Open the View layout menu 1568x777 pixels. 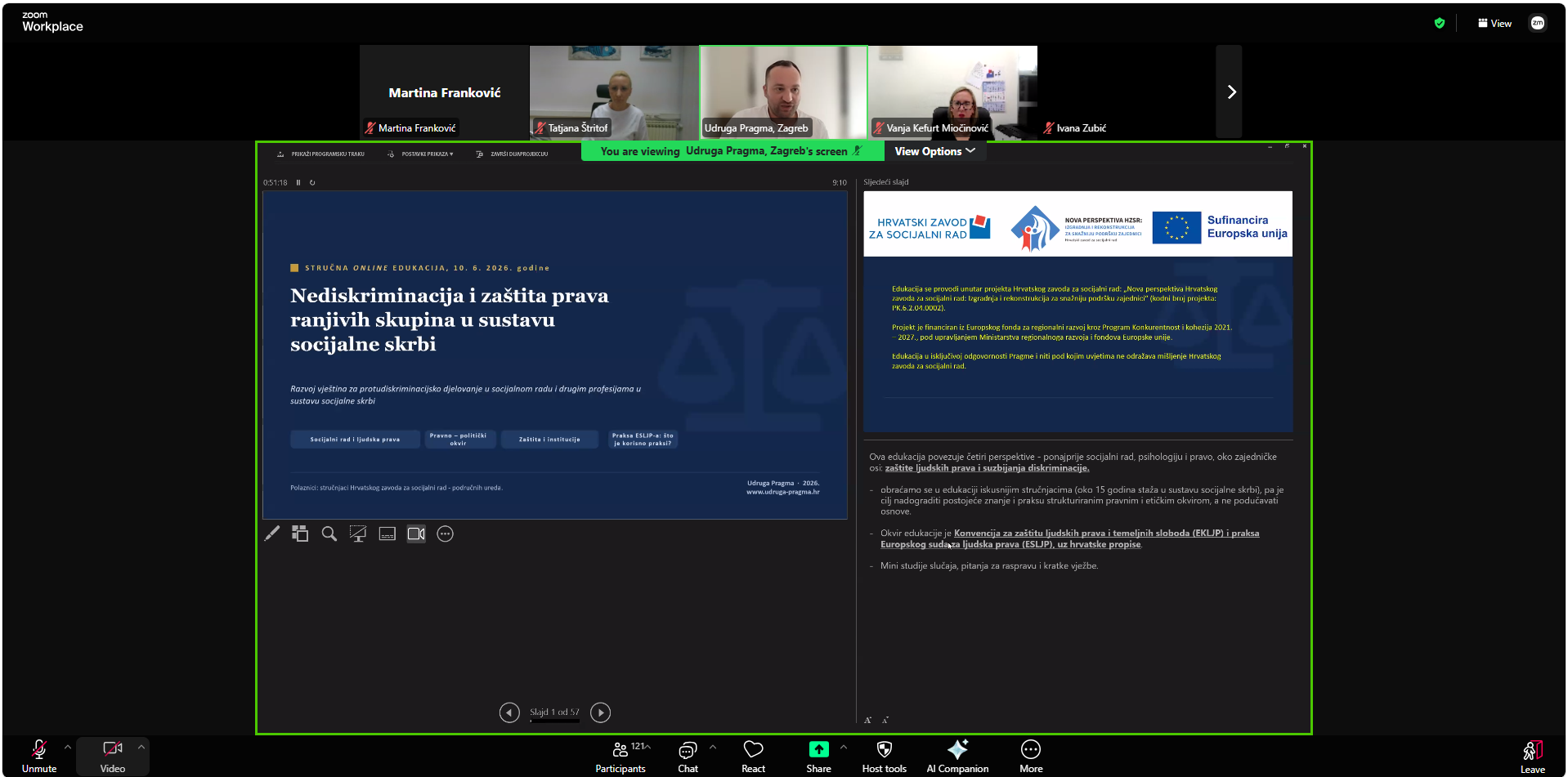pyautogui.click(x=1494, y=24)
